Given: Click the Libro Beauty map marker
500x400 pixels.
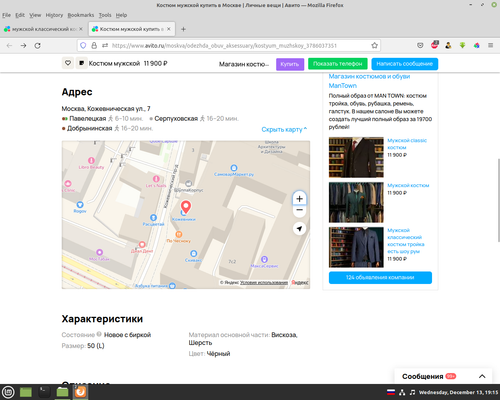Looking at the screenshot, I should click(91, 160).
